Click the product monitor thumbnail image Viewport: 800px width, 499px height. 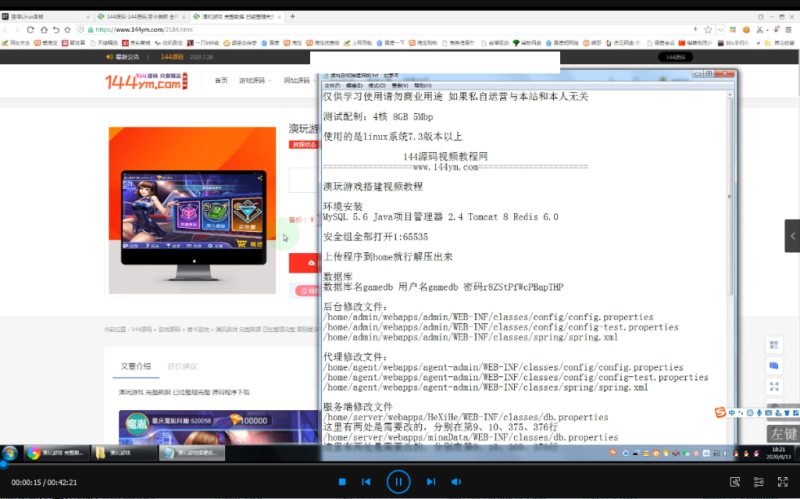[x=192, y=210]
